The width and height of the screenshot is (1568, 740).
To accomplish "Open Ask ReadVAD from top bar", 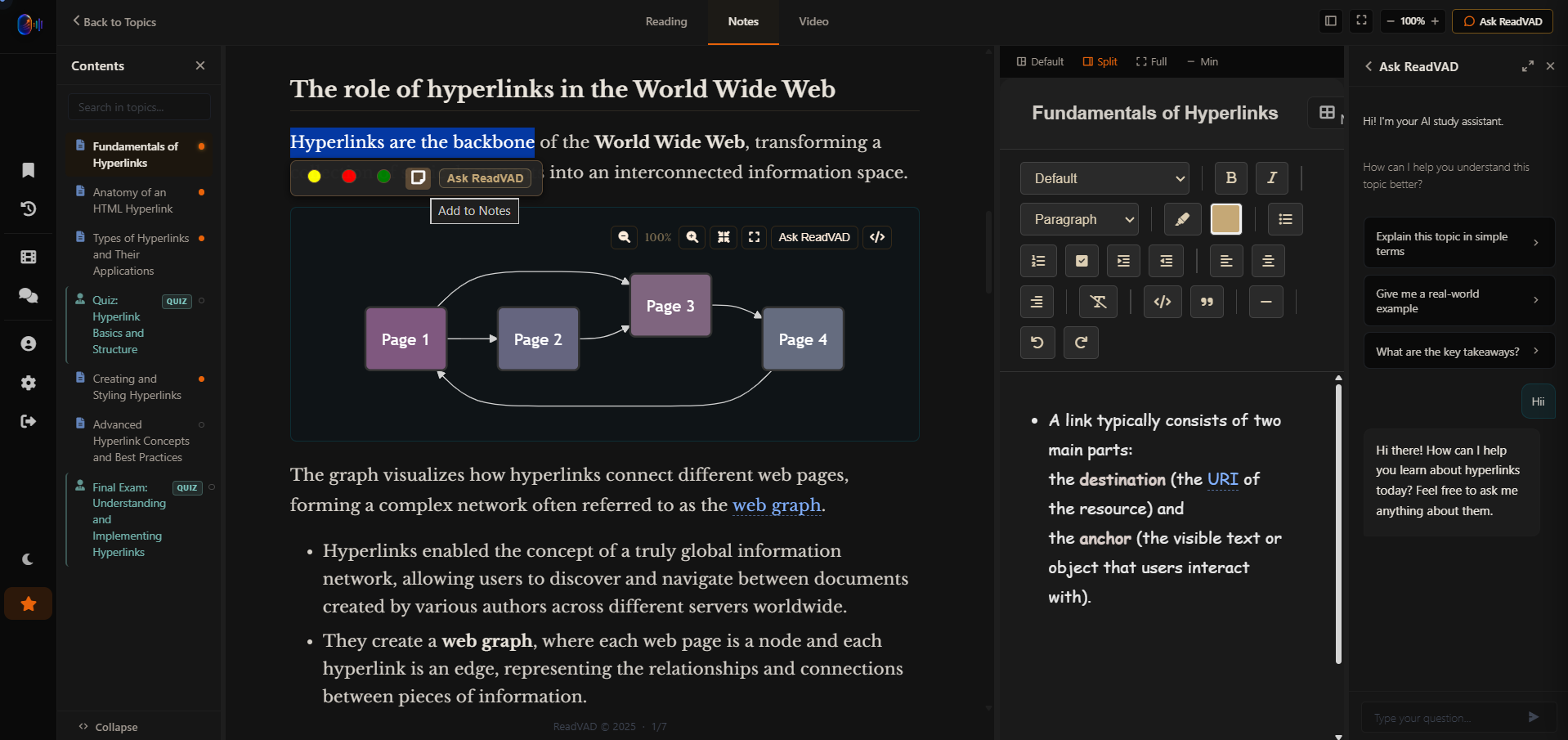I will click(1503, 21).
